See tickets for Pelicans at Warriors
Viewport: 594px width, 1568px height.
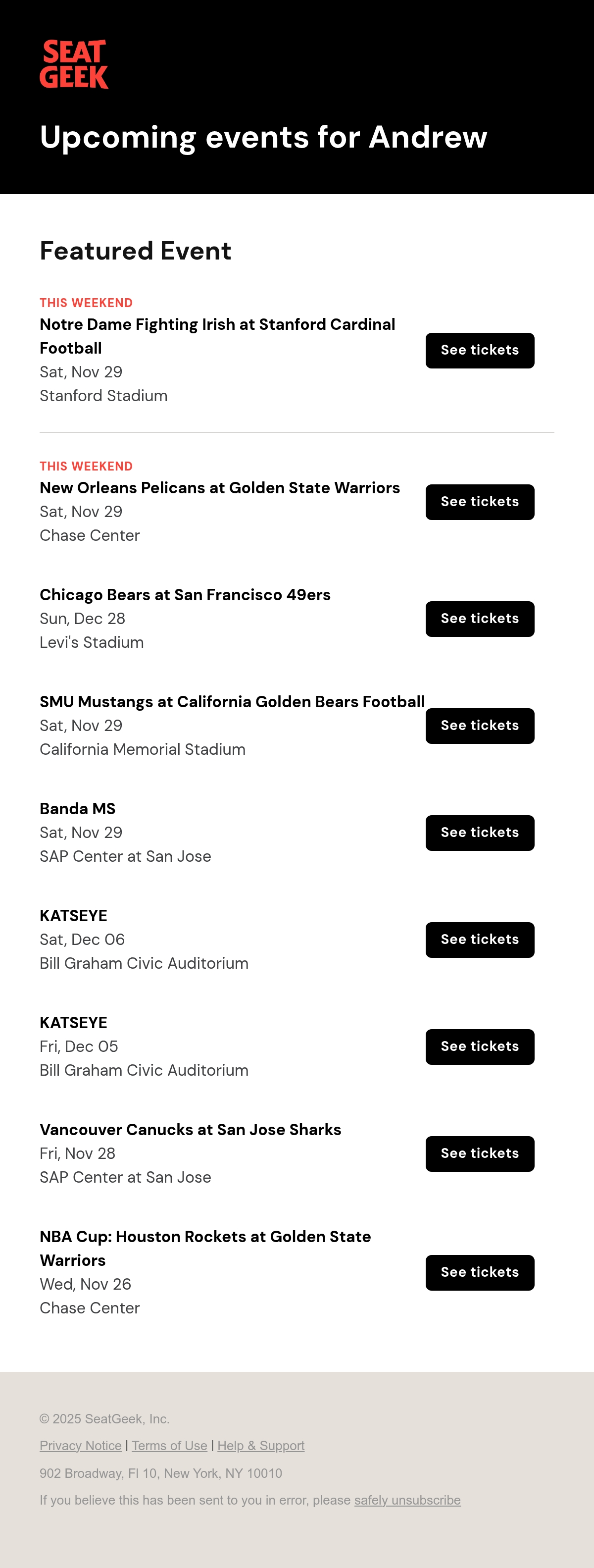[x=480, y=502]
